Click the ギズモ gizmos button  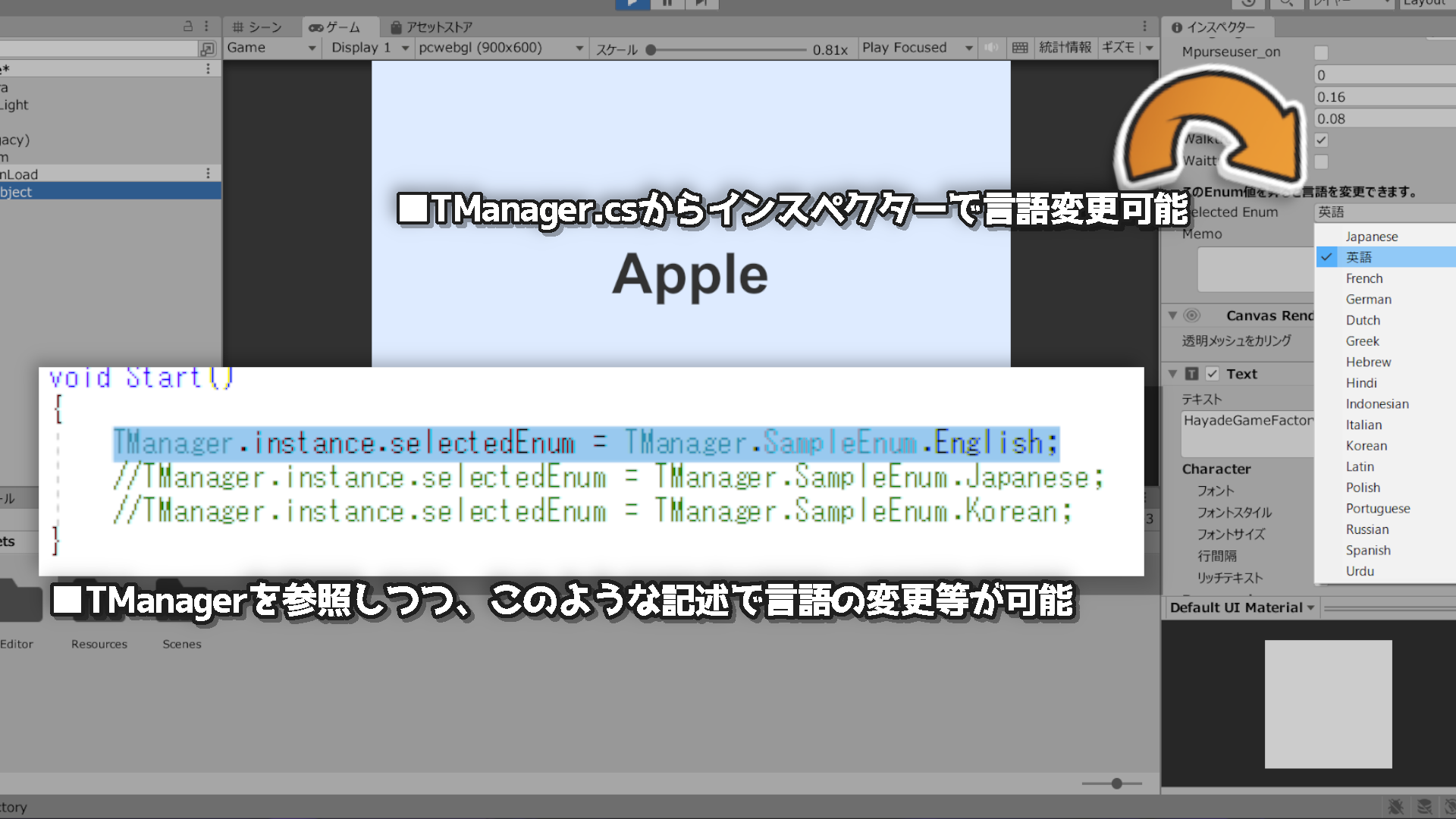[1119, 48]
